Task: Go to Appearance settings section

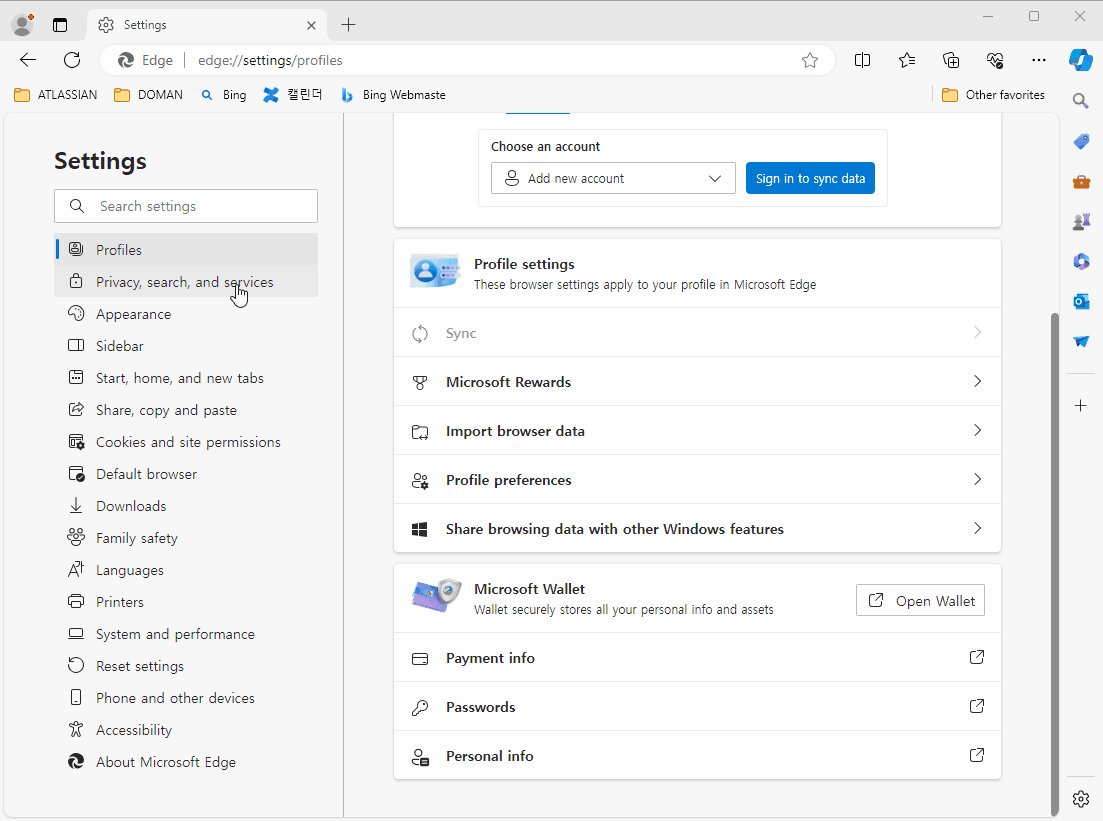Action: coord(133,314)
